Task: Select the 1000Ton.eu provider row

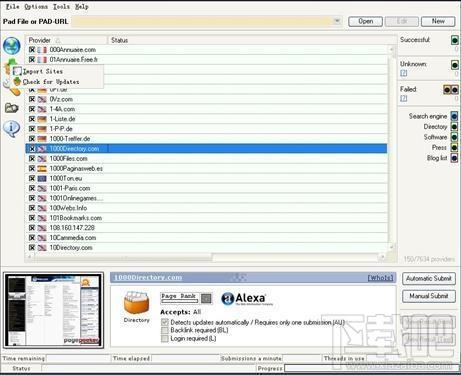Action: (206, 178)
